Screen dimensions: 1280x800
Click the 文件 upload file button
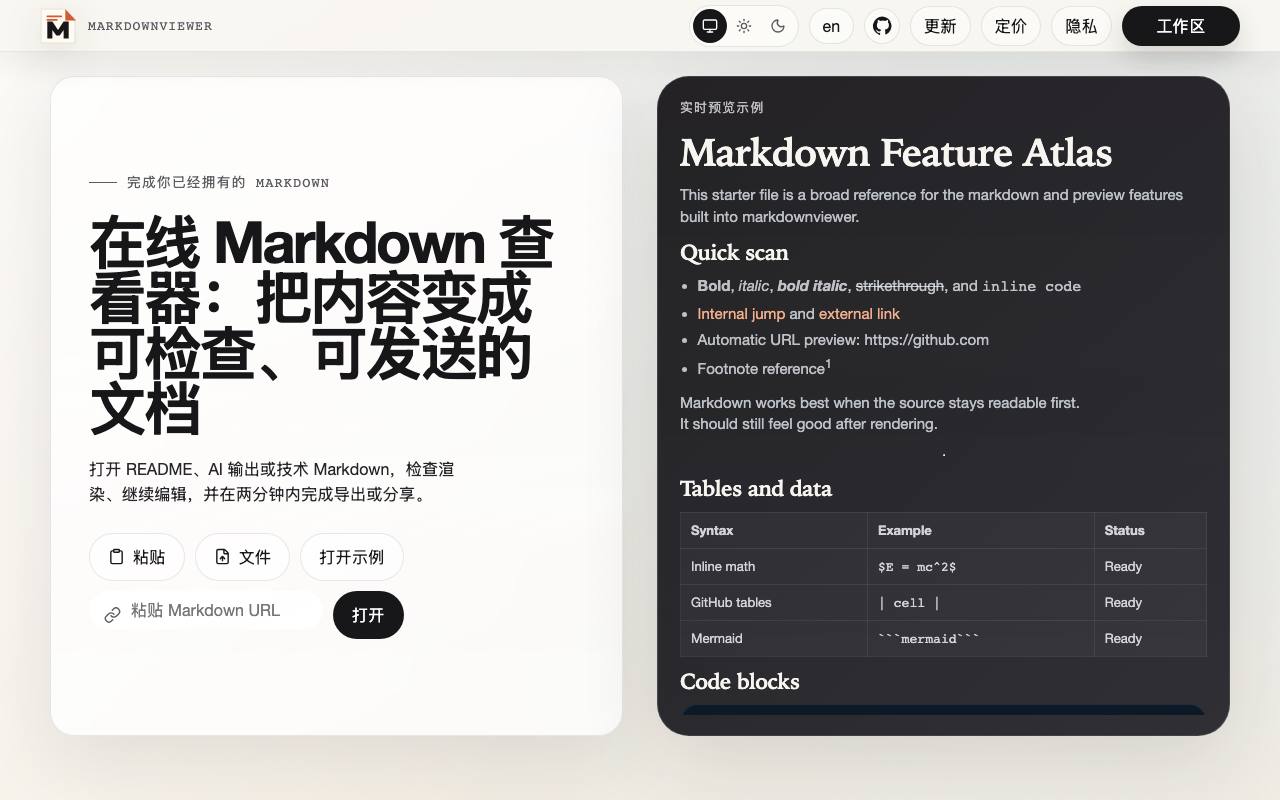pyautogui.click(x=242, y=557)
